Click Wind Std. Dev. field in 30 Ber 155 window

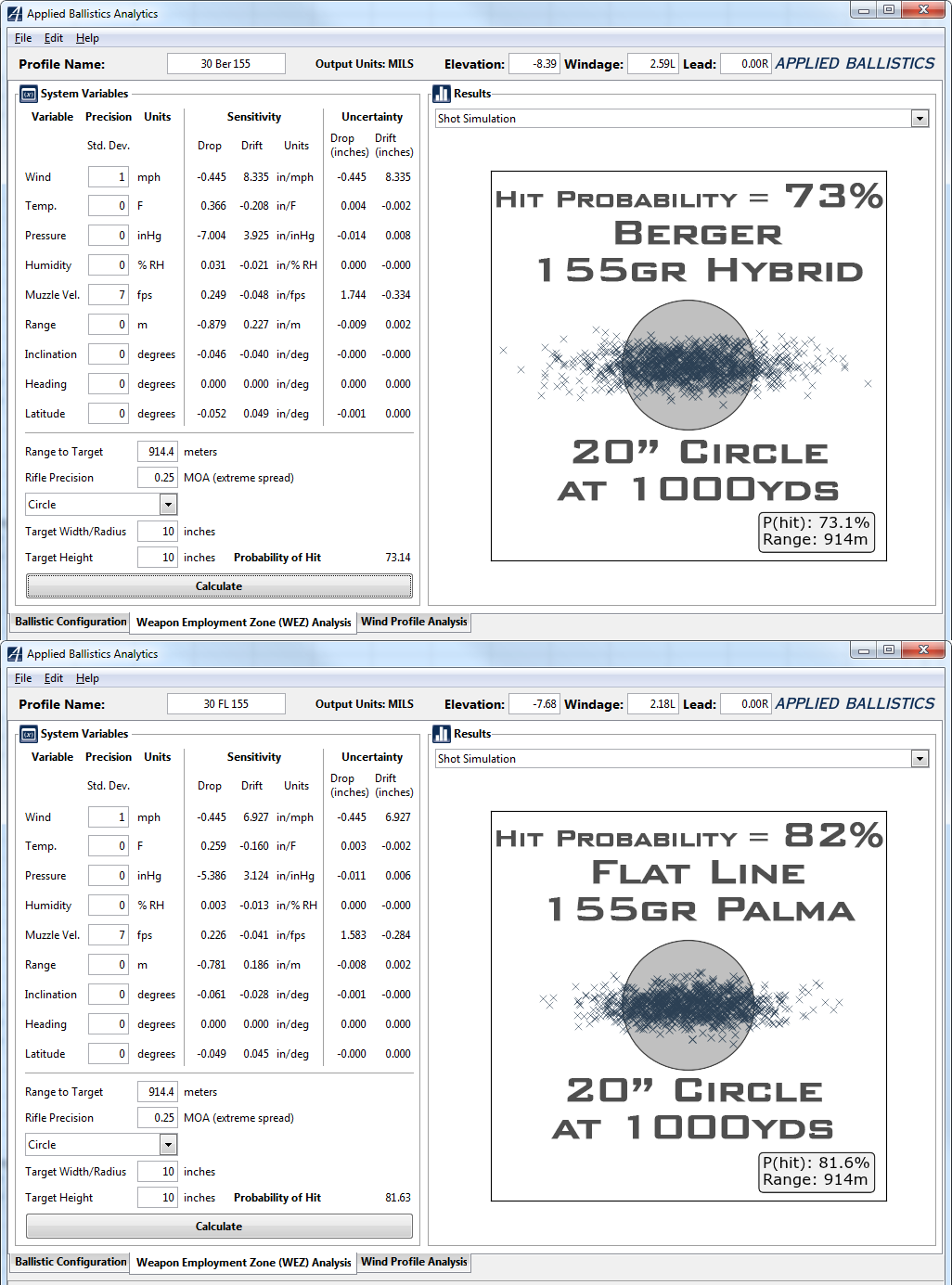click(109, 177)
